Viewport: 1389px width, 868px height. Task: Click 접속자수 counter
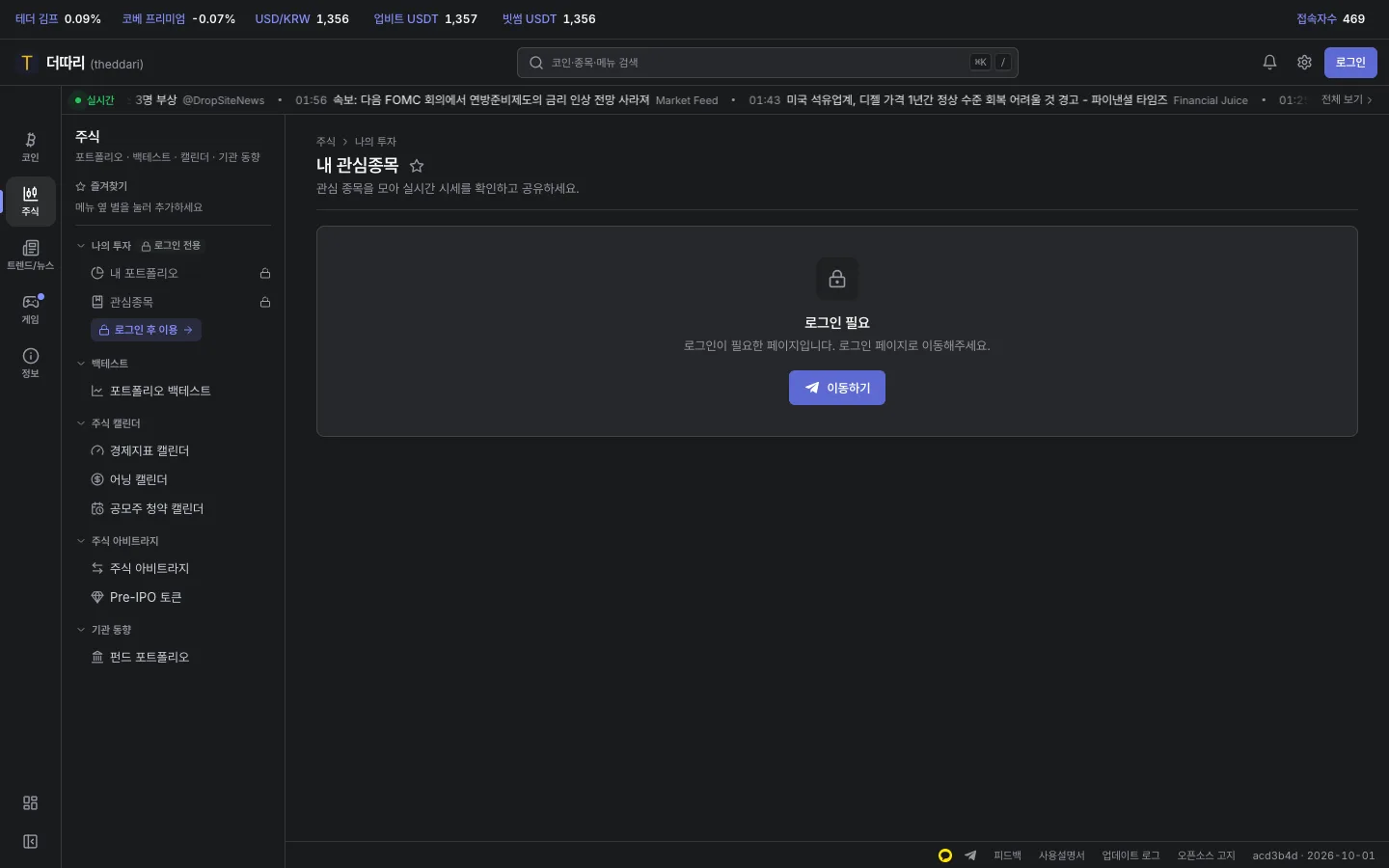point(1331,19)
